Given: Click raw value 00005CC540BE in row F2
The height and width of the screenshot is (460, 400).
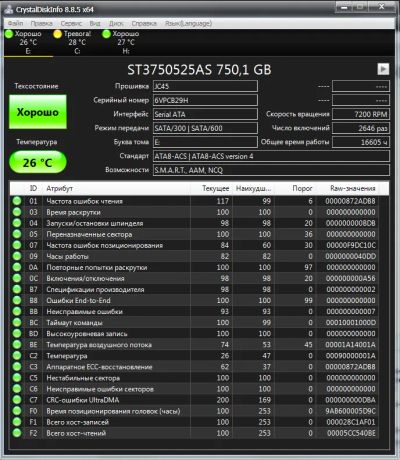Looking at the screenshot, I should pos(351,433).
